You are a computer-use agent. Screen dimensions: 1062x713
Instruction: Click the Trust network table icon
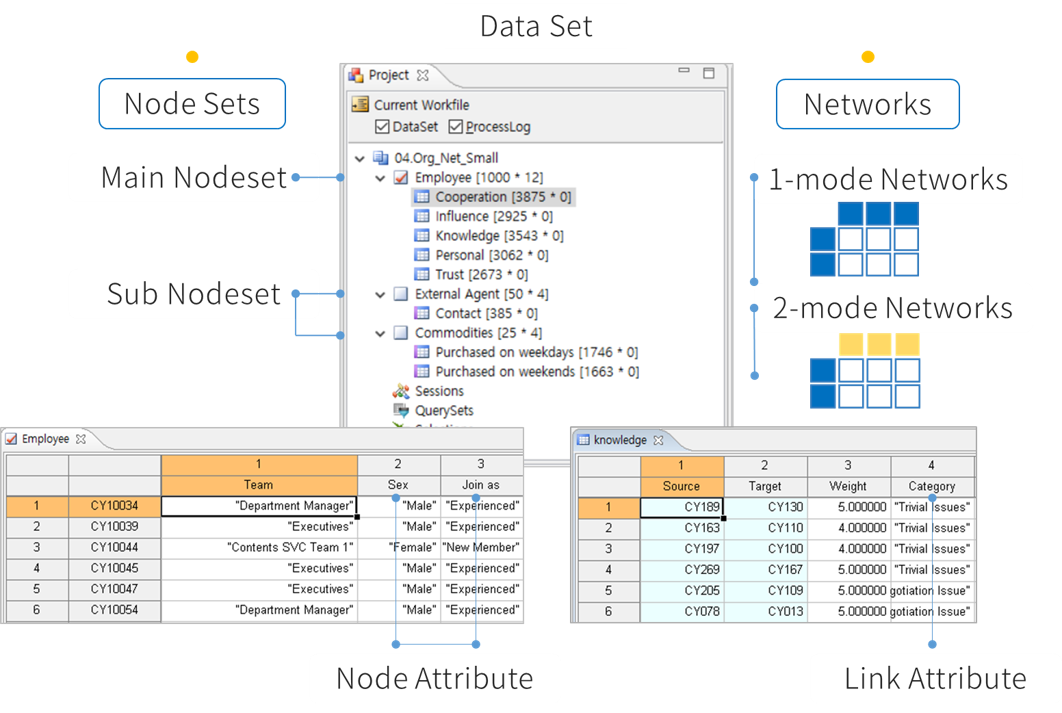422,275
